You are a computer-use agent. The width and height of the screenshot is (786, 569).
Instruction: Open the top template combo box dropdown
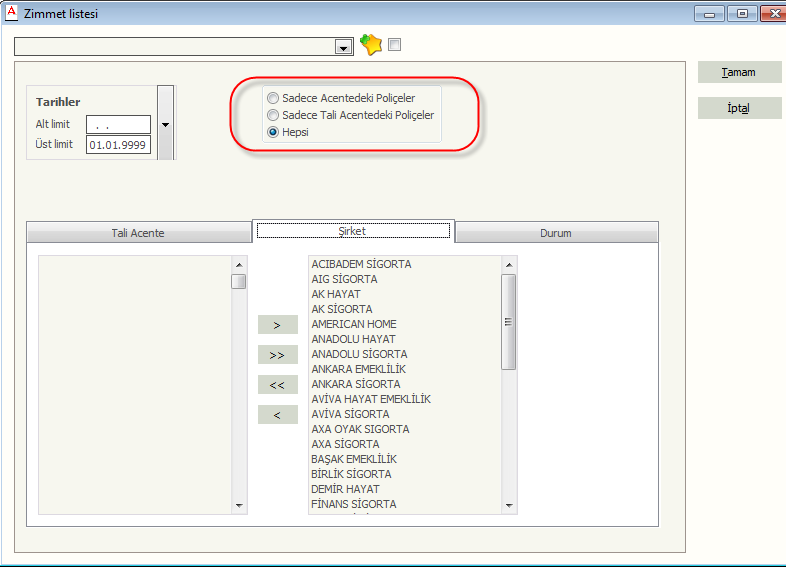pyautogui.click(x=344, y=47)
